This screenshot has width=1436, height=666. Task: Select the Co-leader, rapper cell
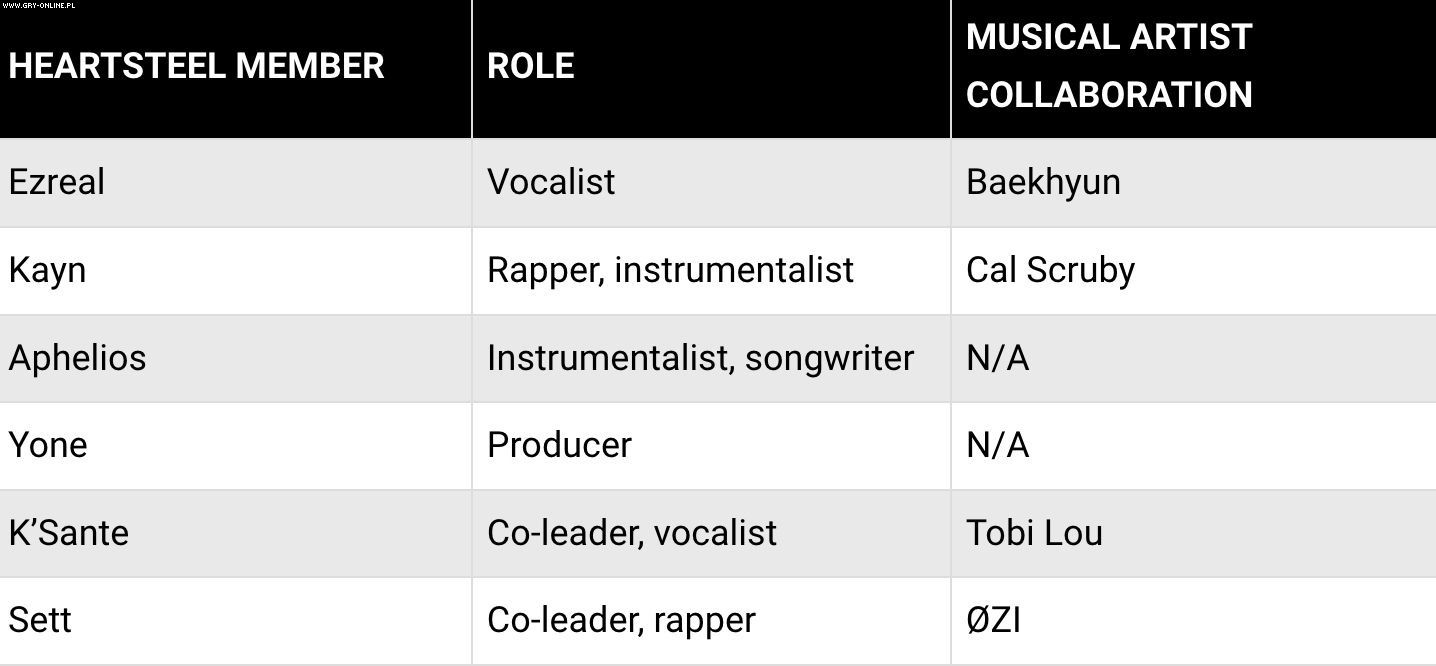621,620
